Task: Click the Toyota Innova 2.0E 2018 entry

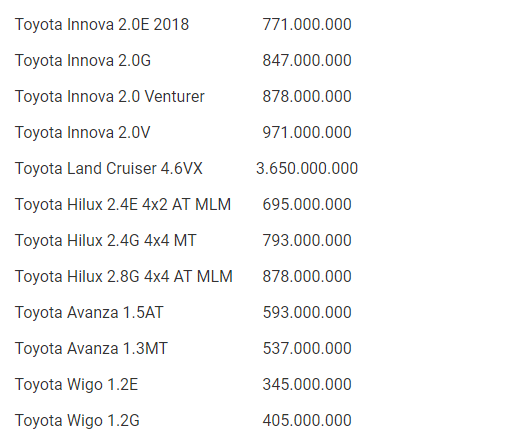Action: (x=102, y=25)
